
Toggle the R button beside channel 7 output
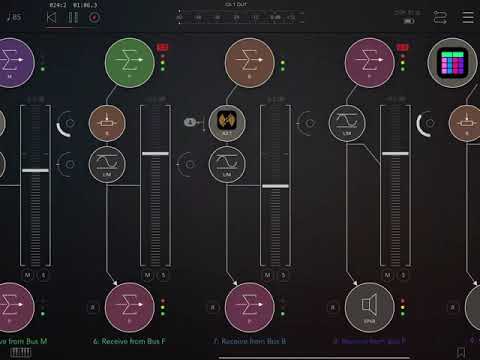tap(213, 307)
